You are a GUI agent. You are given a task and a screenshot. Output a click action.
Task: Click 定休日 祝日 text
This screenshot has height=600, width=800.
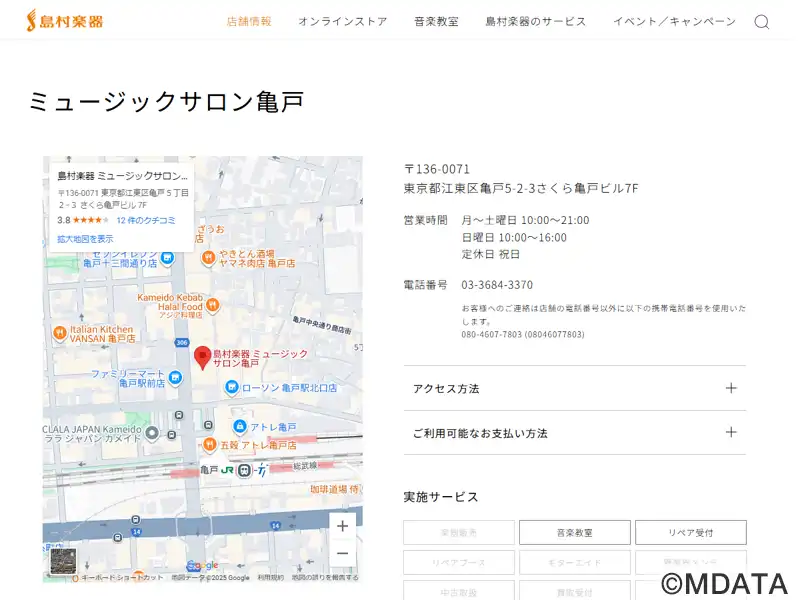tap(491, 254)
